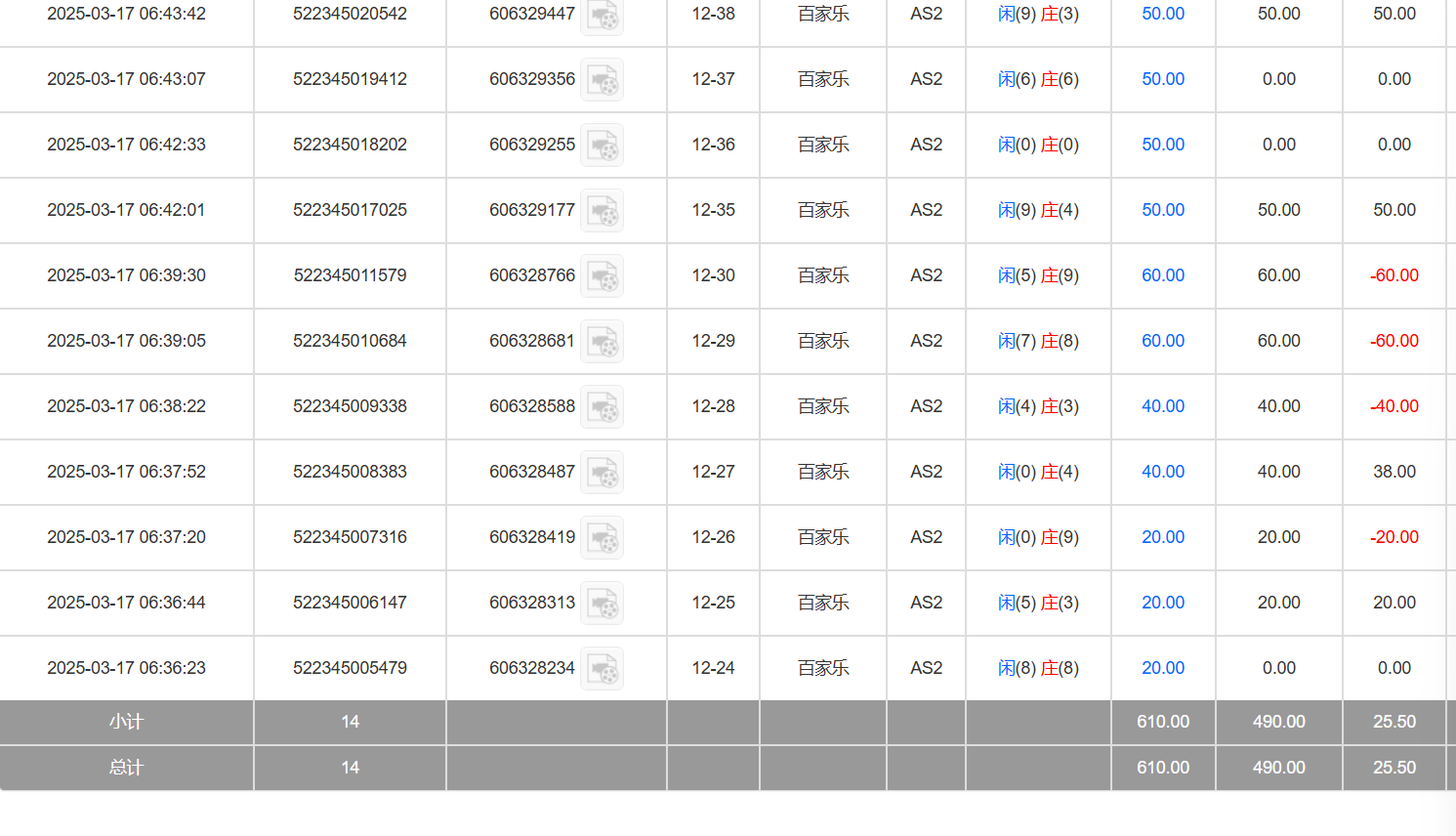This screenshot has width=1456, height=836.
Task: Click replay icon beside game 606329177
Action: coord(602,211)
